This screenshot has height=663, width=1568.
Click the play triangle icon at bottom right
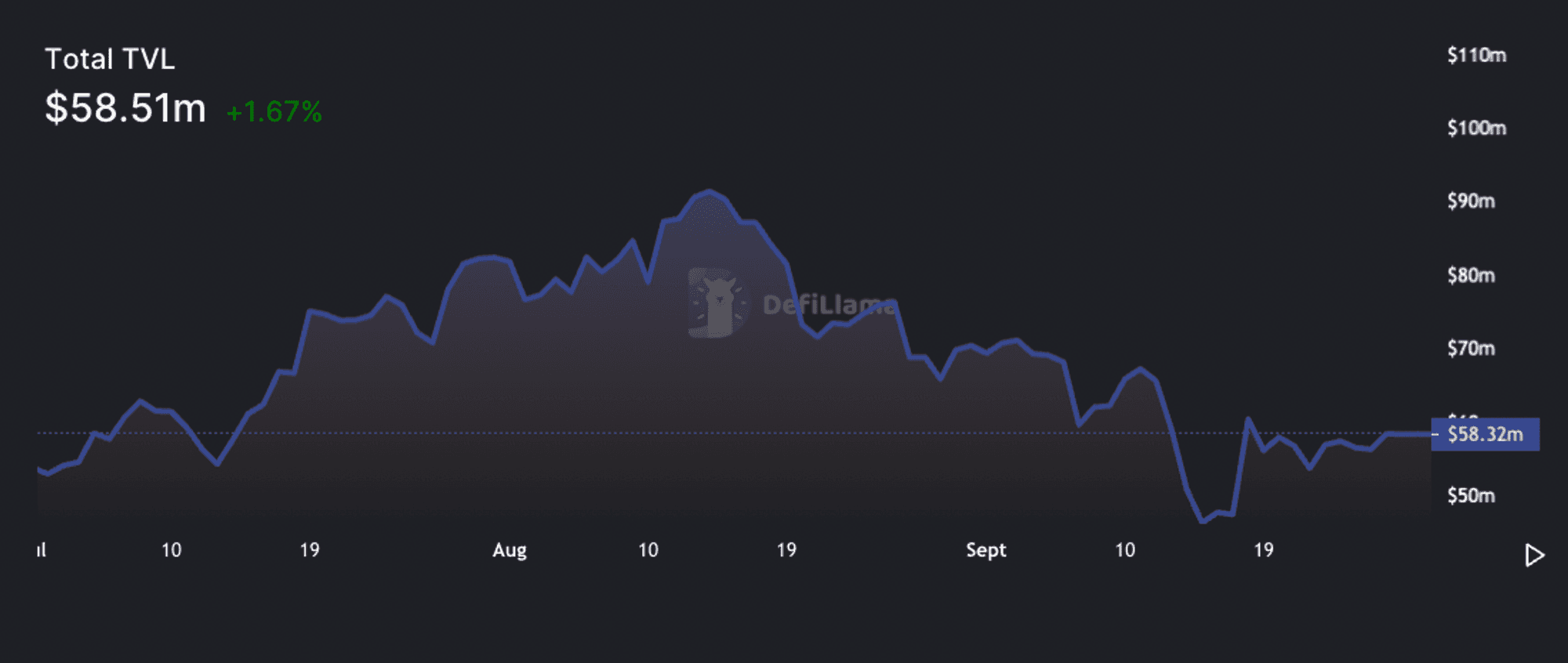tap(1534, 556)
